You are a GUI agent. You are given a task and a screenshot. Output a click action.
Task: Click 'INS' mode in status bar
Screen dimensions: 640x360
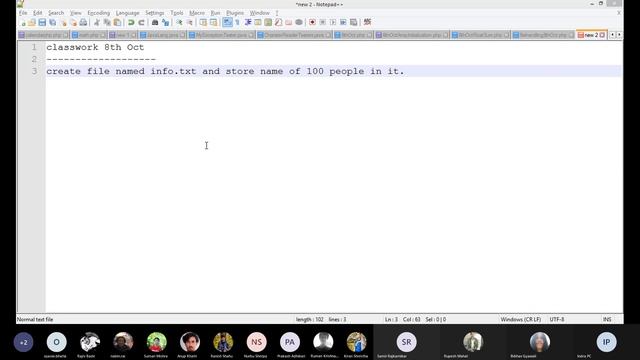pos(607,319)
